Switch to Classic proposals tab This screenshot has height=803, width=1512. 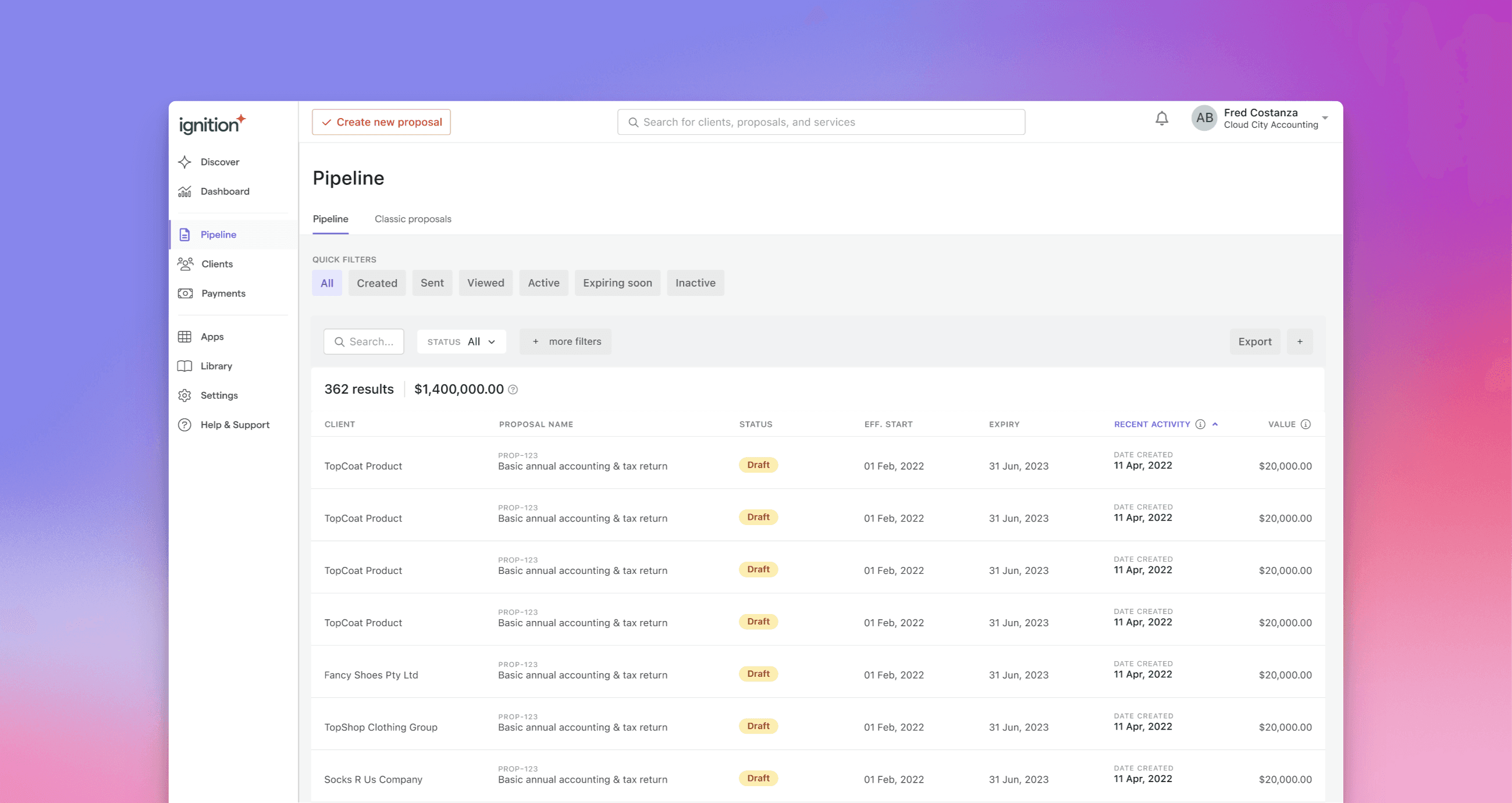point(412,219)
